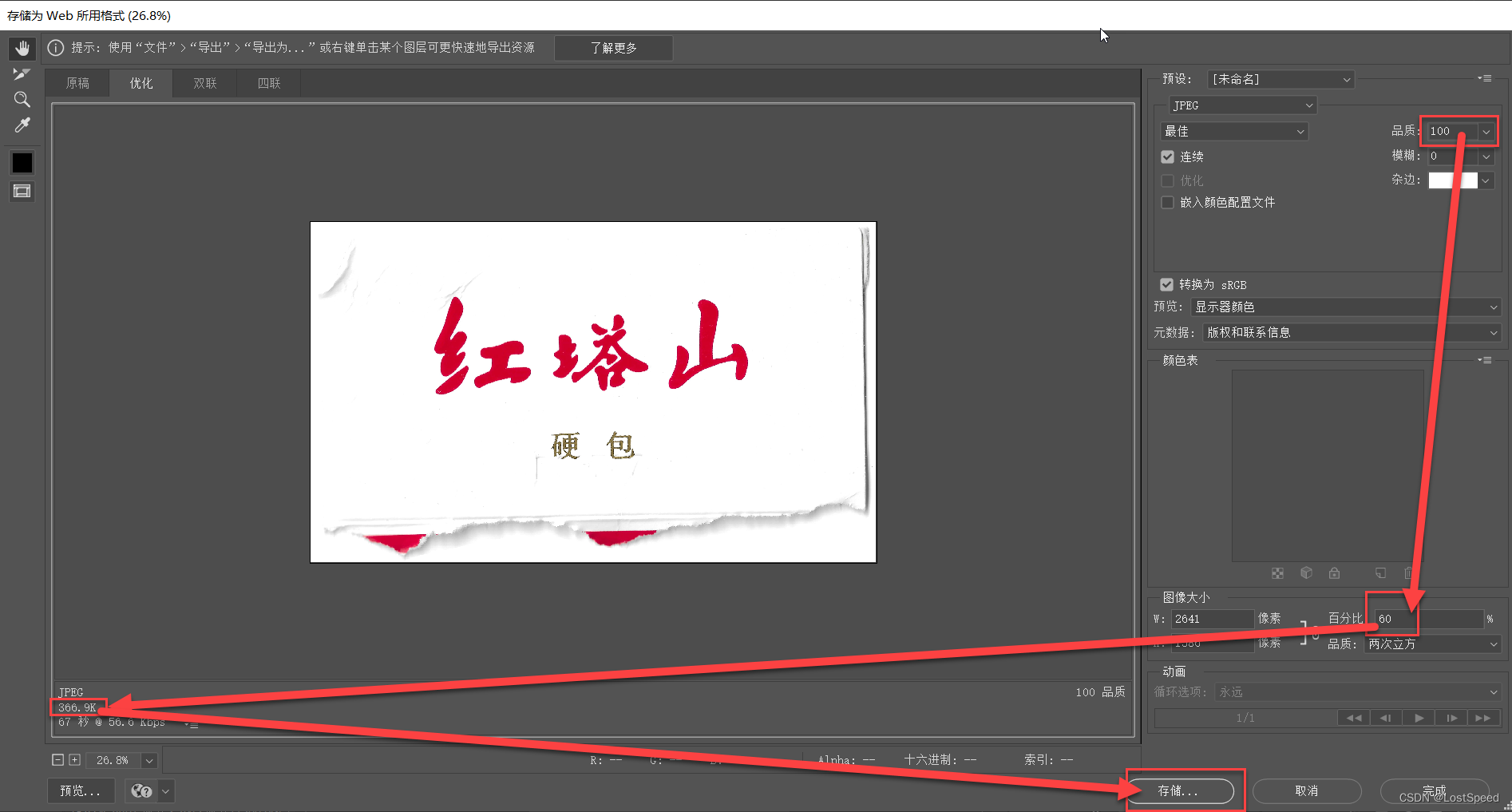Image resolution: width=1512 pixels, height=812 pixels.
Task: Open the 模糊 blur value arrow
Action: click(1486, 156)
